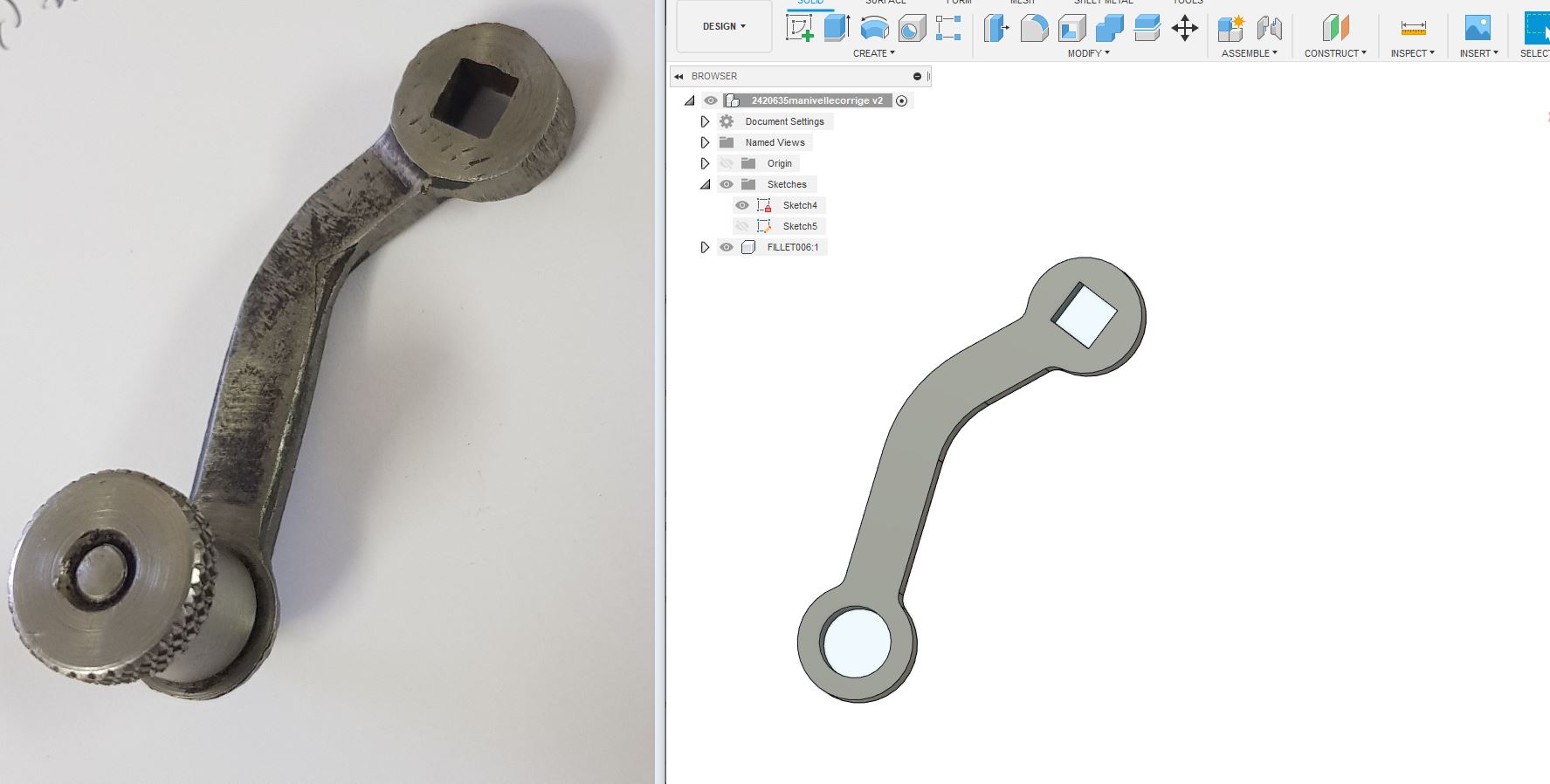Select the Combine tool
The height and width of the screenshot is (784, 1550).
1109,29
